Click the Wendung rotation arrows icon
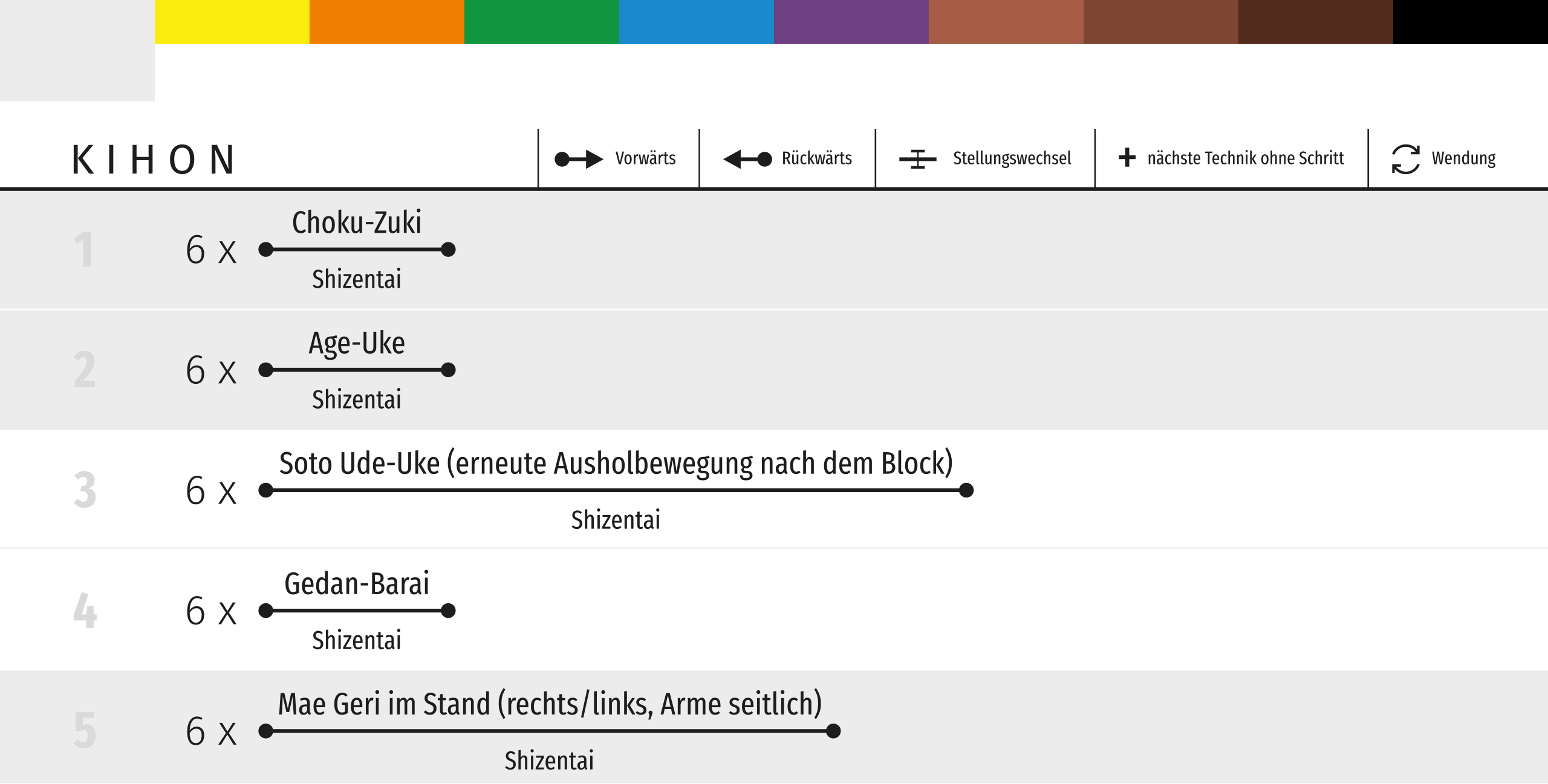The height and width of the screenshot is (784, 1548). click(1405, 159)
